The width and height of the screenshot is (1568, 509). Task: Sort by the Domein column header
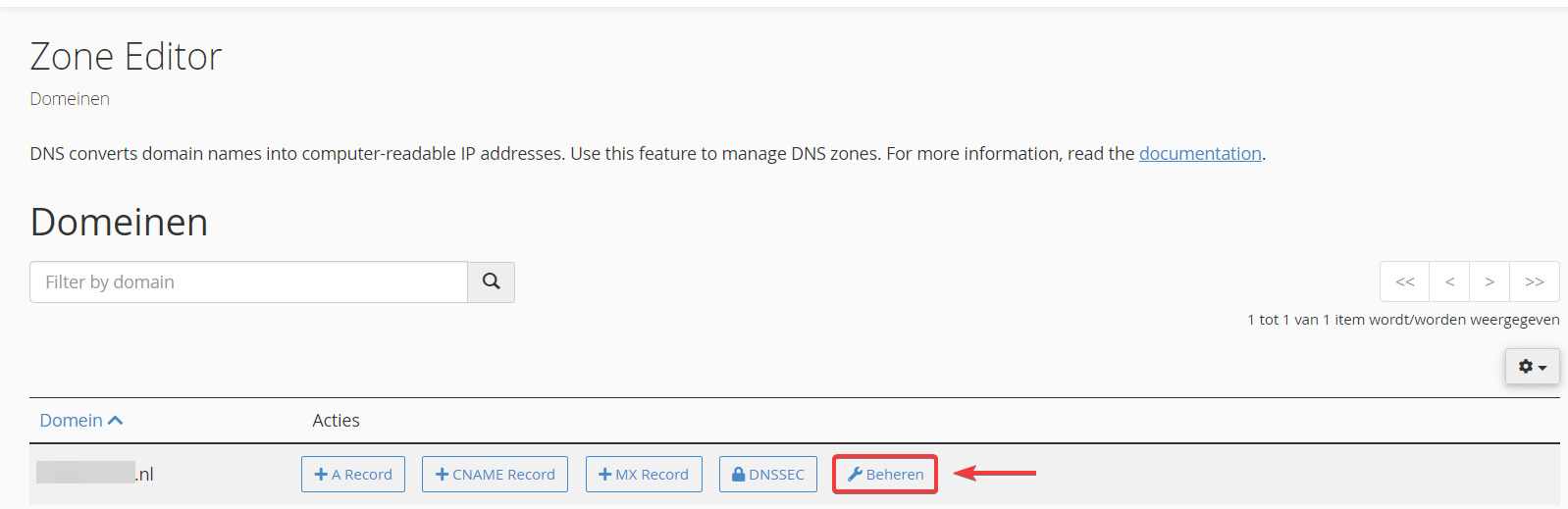click(x=71, y=421)
